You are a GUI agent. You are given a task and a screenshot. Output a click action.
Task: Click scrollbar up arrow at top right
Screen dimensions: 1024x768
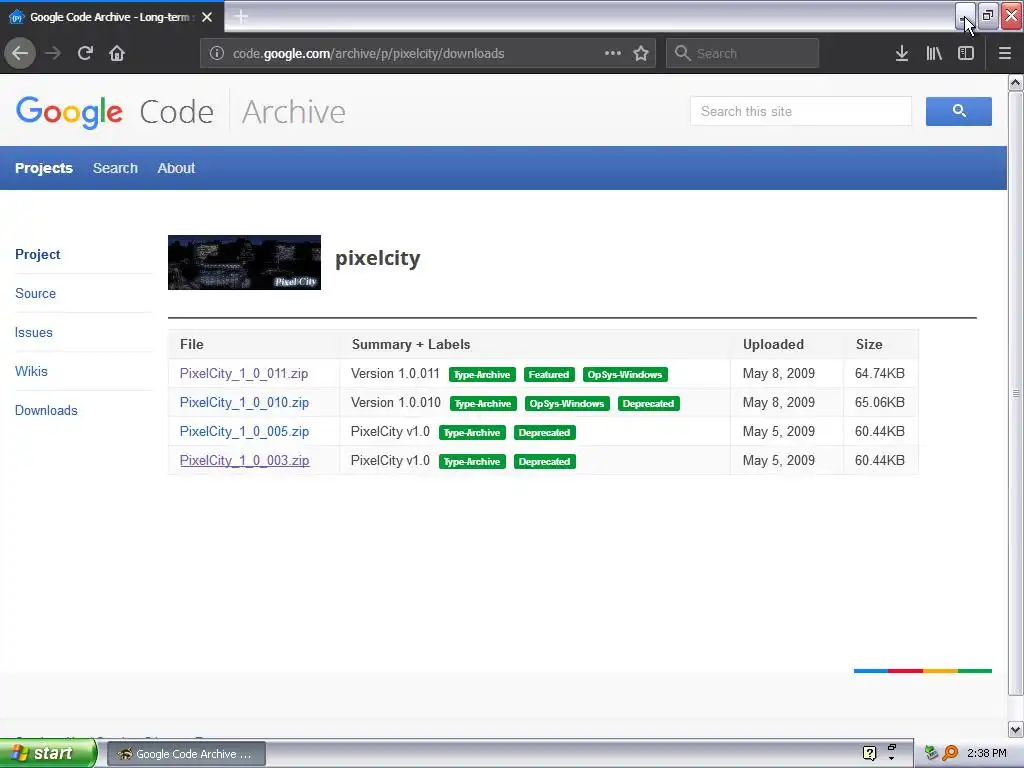pos(1016,82)
